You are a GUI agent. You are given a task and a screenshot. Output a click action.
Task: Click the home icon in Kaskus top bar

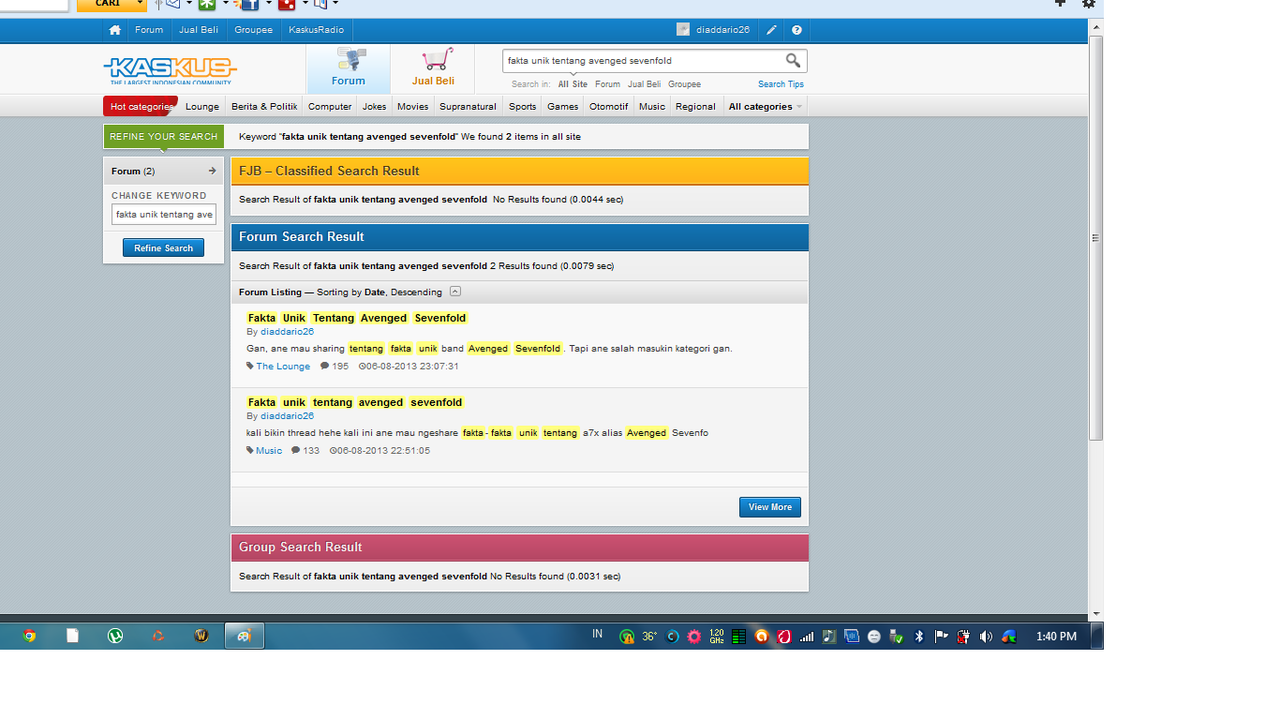[x=115, y=30]
